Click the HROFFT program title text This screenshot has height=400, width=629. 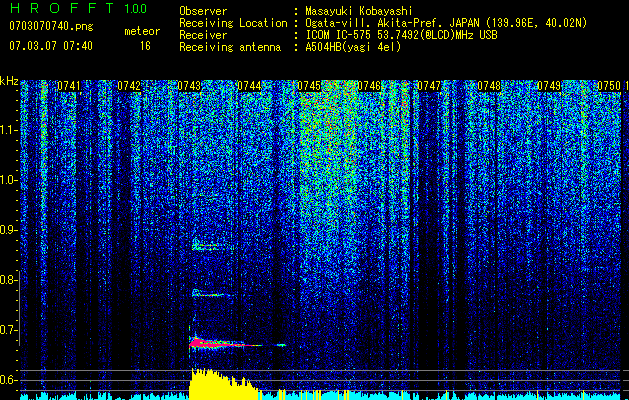(63, 8)
